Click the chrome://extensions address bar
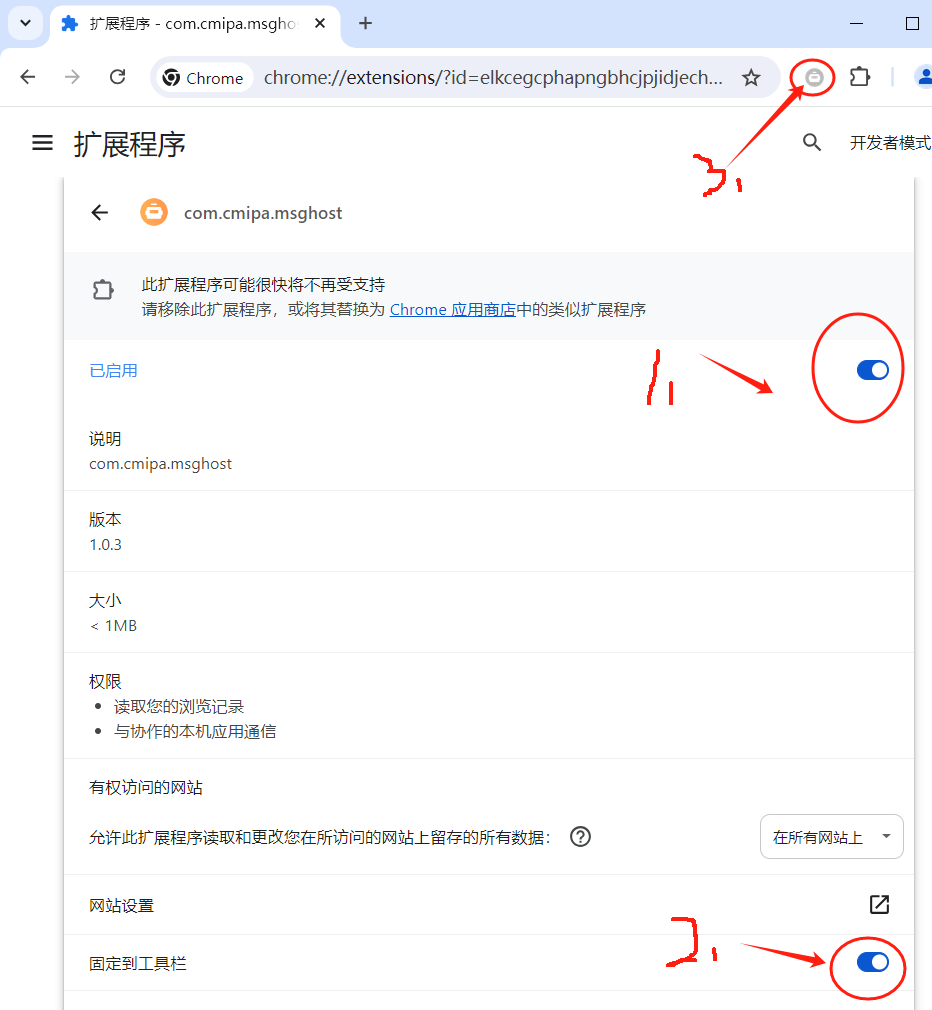Viewport: 932px width, 1010px height. [493, 78]
